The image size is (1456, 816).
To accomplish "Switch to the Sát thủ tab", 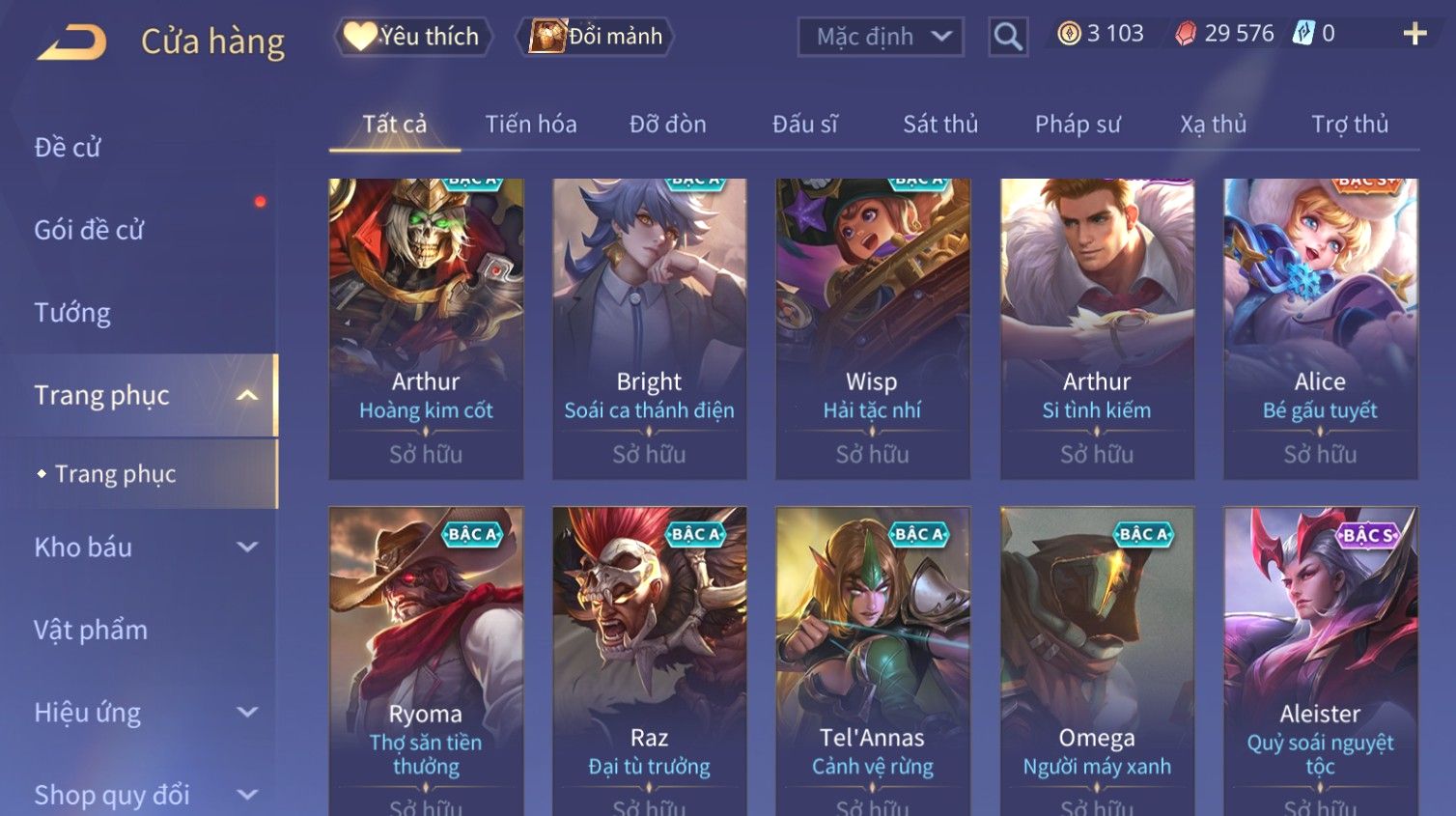I will (940, 124).
